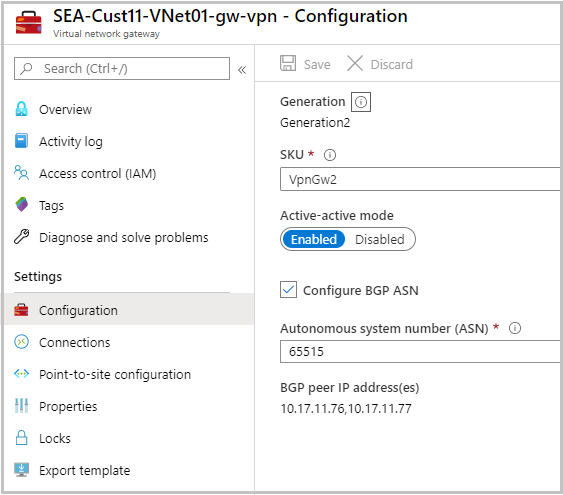
Task: Collapse the sidebar with double chevron
Action: tap(242, 70)
